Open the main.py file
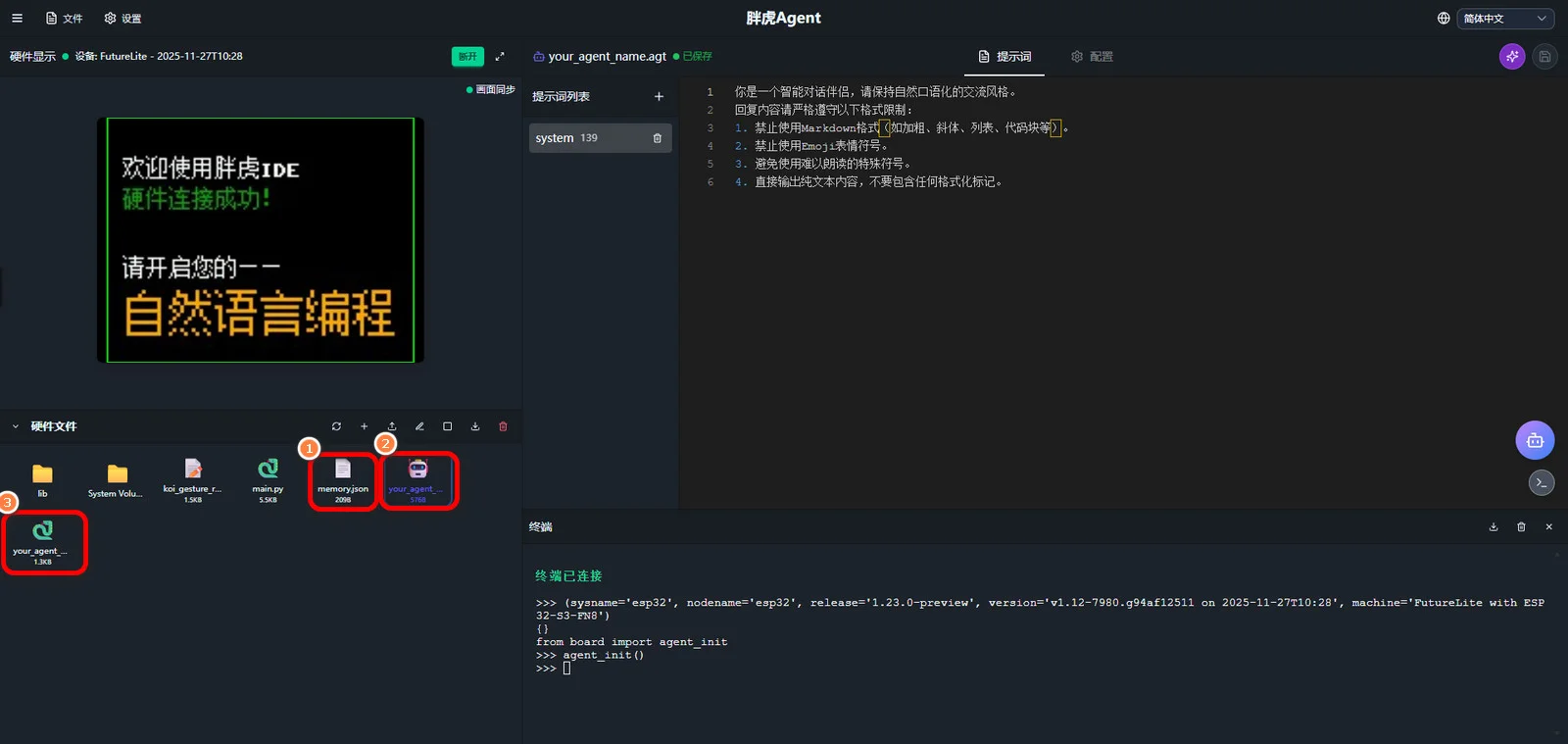 point(268,477)
